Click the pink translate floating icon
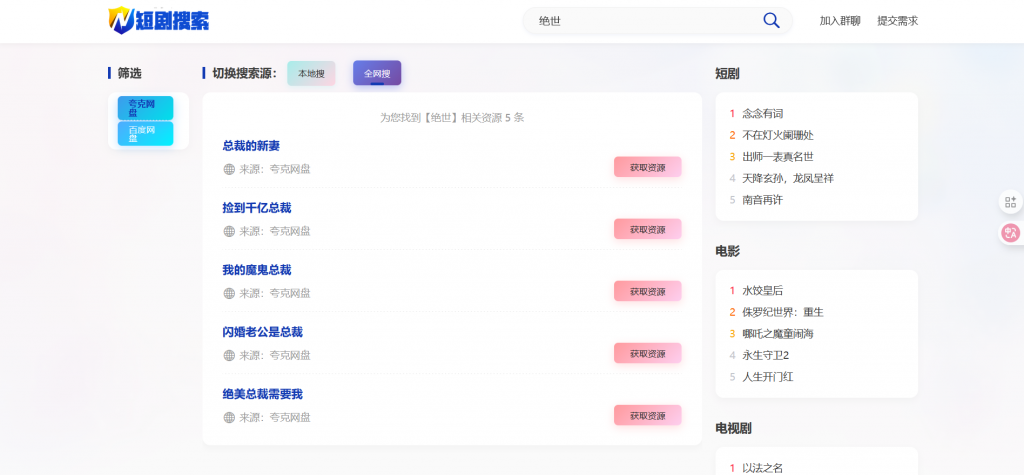The height and width of the screenshot is (475, 1024). point(1009,233)
